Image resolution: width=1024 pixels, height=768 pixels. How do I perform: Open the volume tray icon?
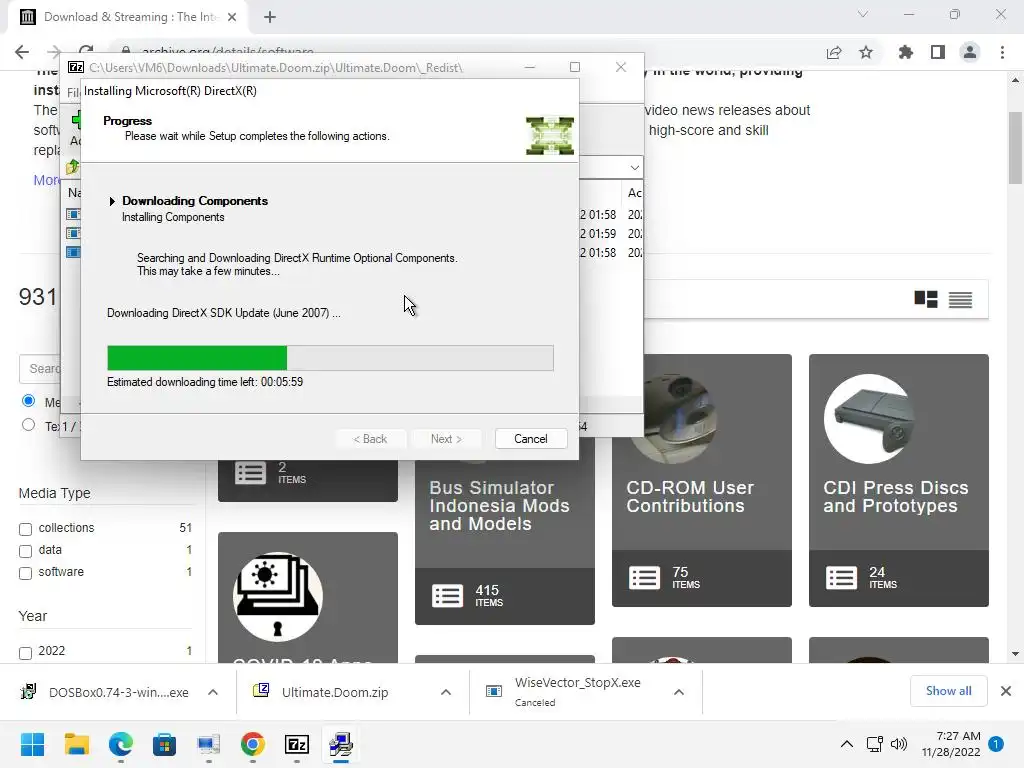coord(899,744)
